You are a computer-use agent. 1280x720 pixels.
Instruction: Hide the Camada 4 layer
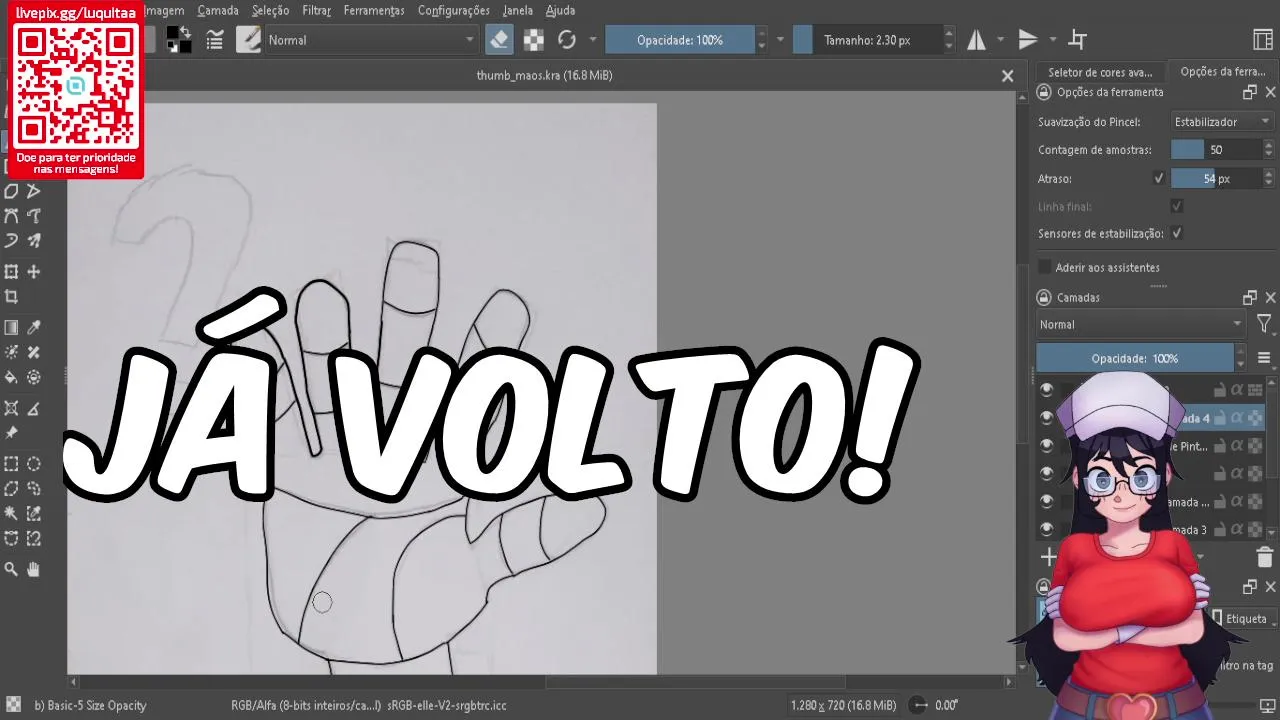pyautogui.click(x=1047, y=418)
